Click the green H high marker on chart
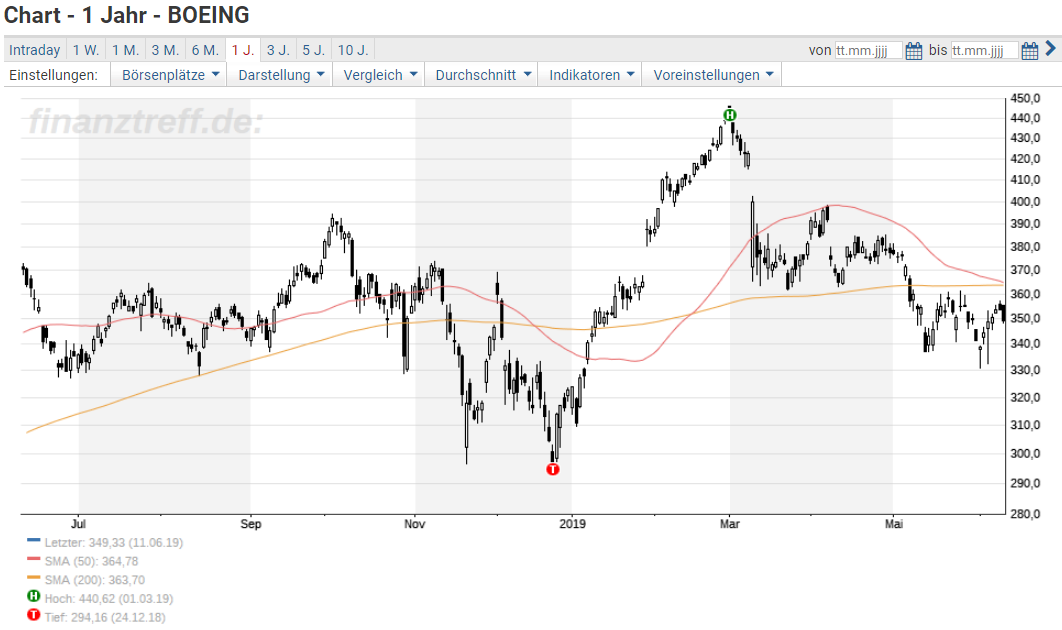The width and height of the screenshot is (1062, 630). coord(729,115)
